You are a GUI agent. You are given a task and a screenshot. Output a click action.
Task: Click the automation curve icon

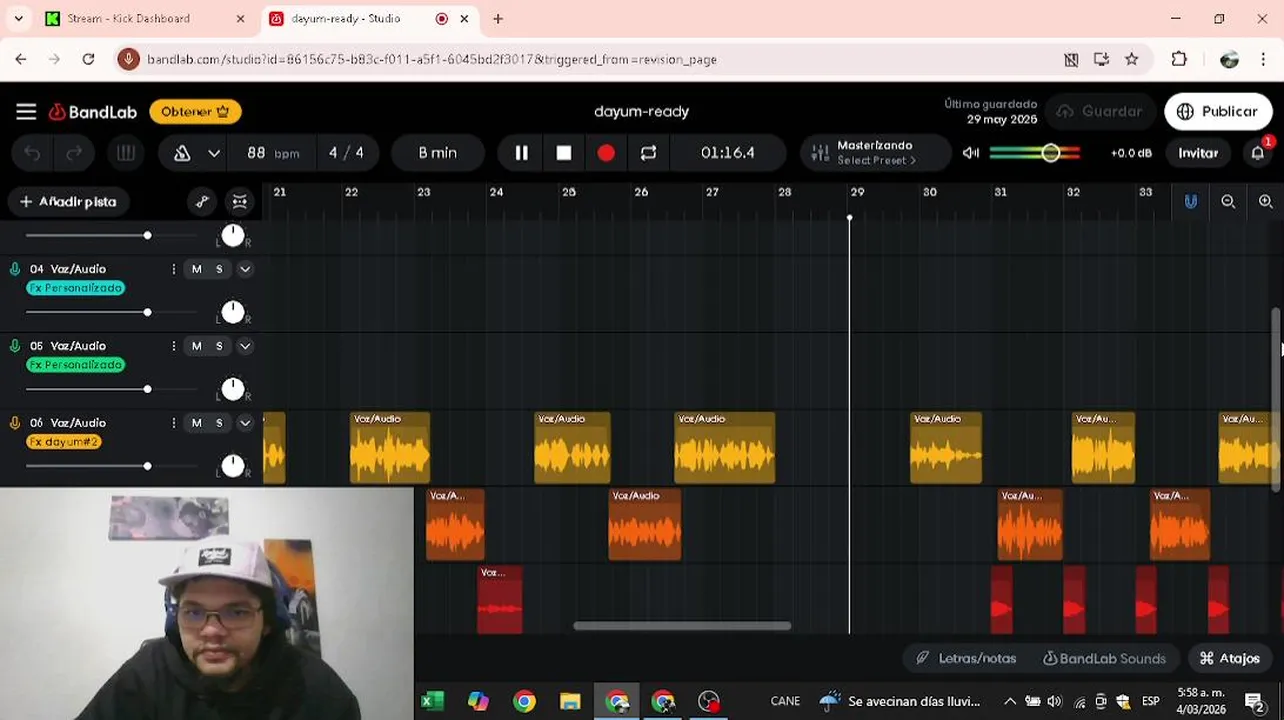tap(202, 201)
